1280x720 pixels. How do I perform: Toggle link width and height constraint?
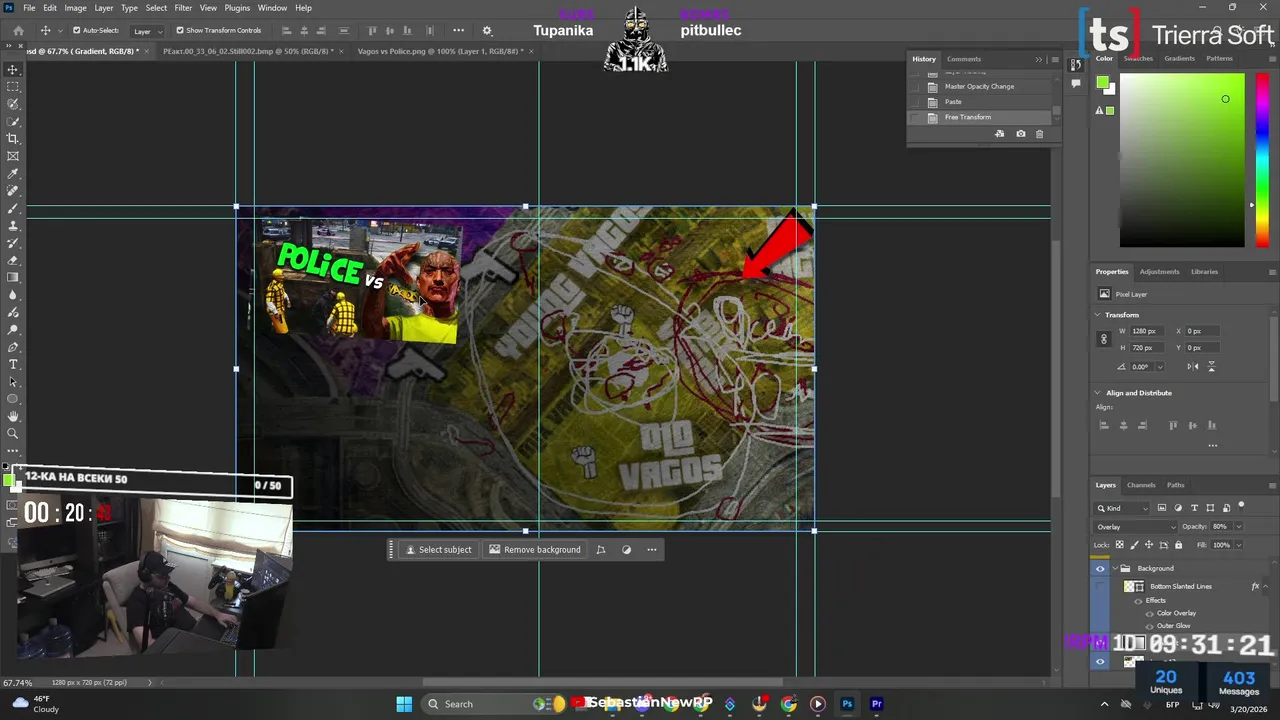point(1104,339)
